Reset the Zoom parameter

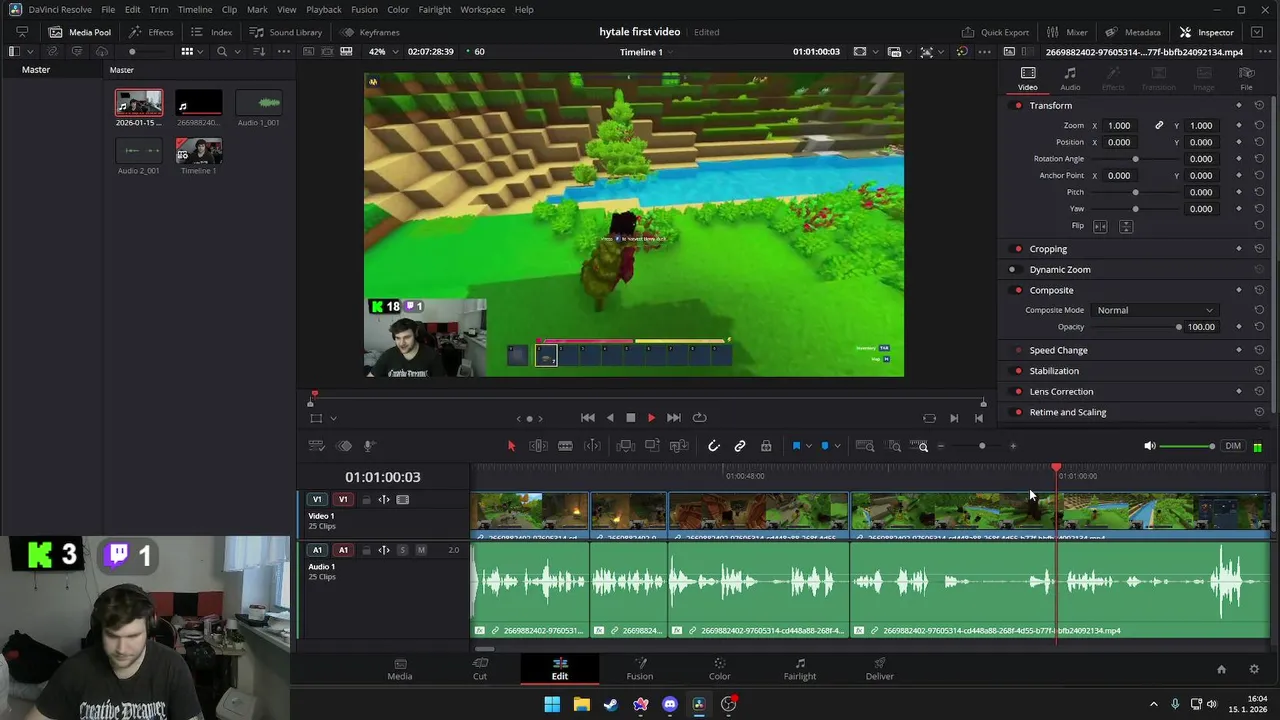[1259, 126]
